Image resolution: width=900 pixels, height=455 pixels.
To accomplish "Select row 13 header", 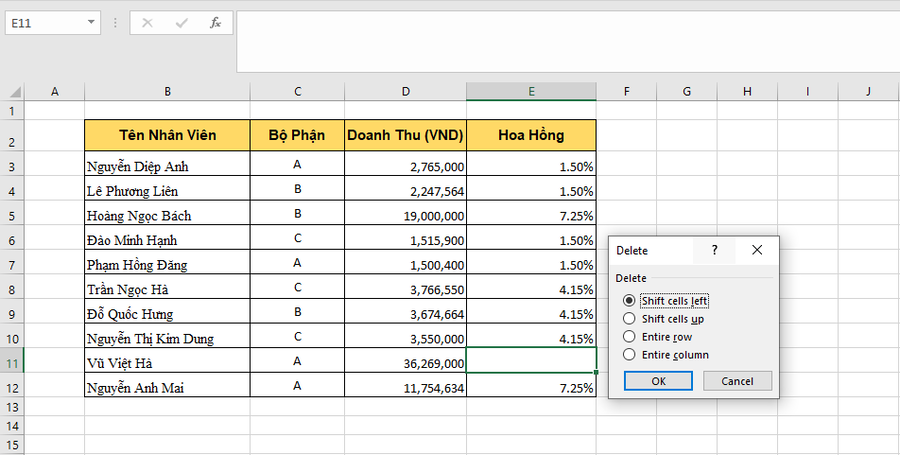I will pyautogui.click(x=12, y=407).
